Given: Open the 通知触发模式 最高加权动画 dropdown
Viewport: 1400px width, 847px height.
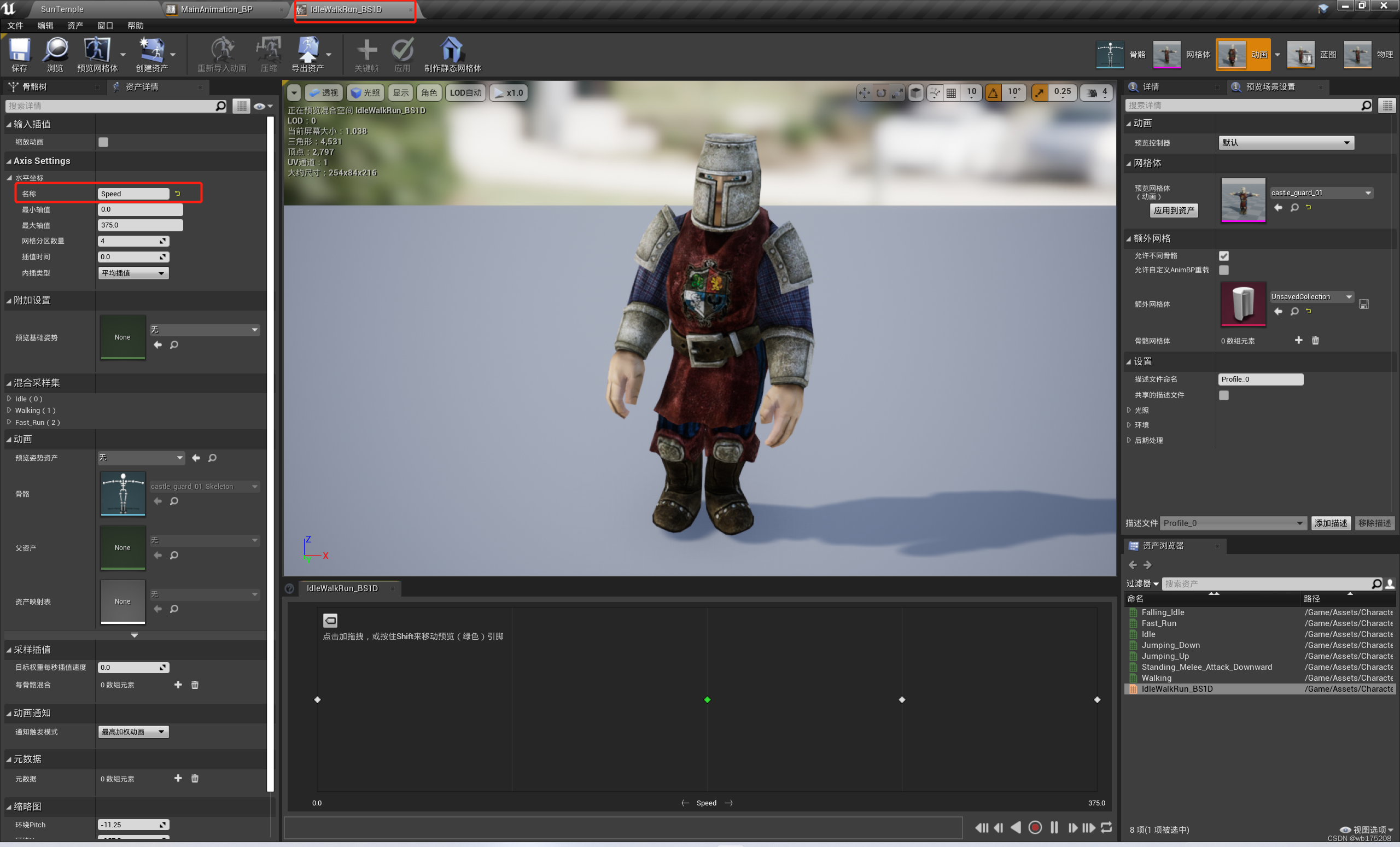Looking at the screenshot, I should click(x=133, y=732).
